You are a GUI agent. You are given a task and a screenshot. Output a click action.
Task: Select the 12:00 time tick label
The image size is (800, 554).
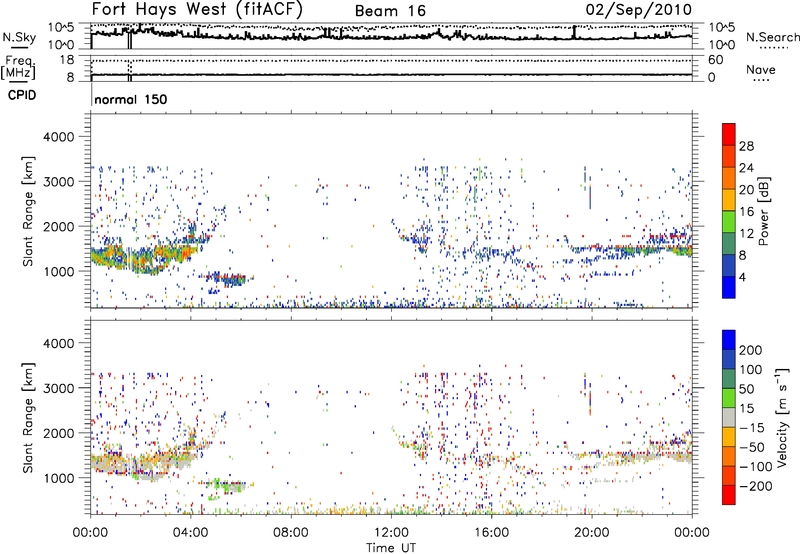[391, 533]
